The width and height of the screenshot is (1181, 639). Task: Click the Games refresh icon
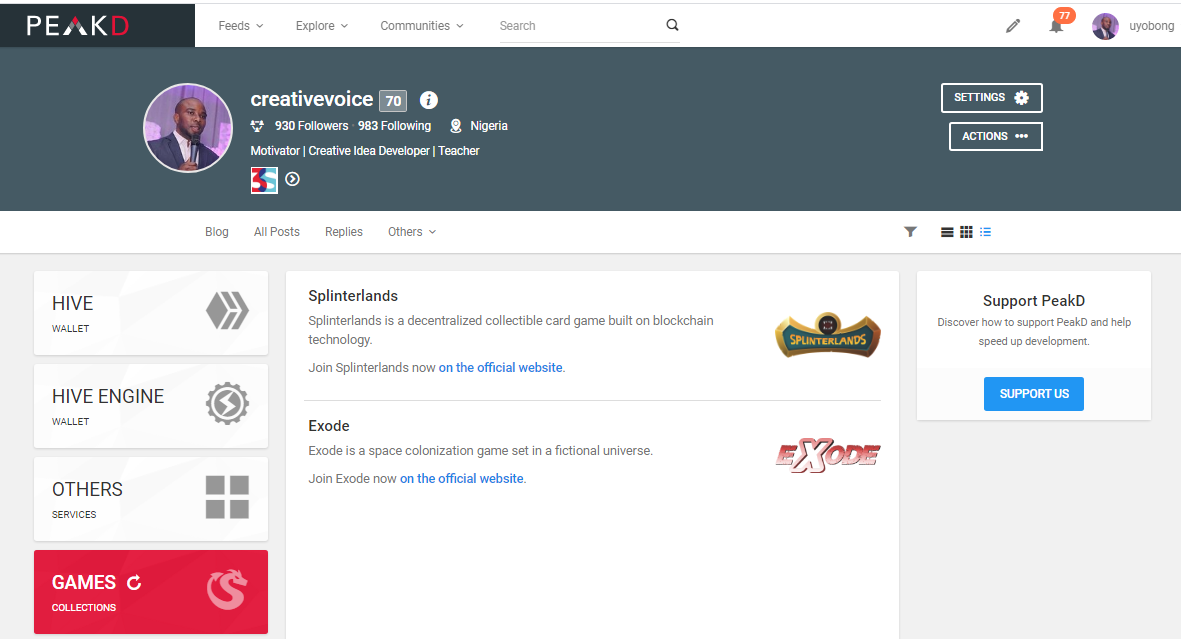pos(134,582)
